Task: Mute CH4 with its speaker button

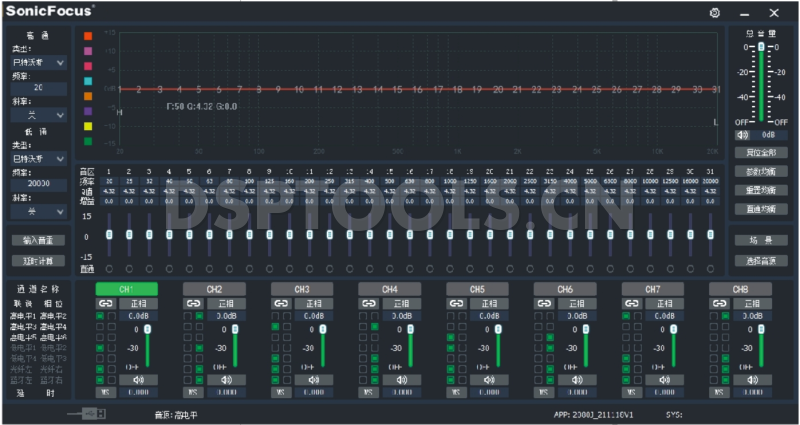Action: [x=402, y=380]
